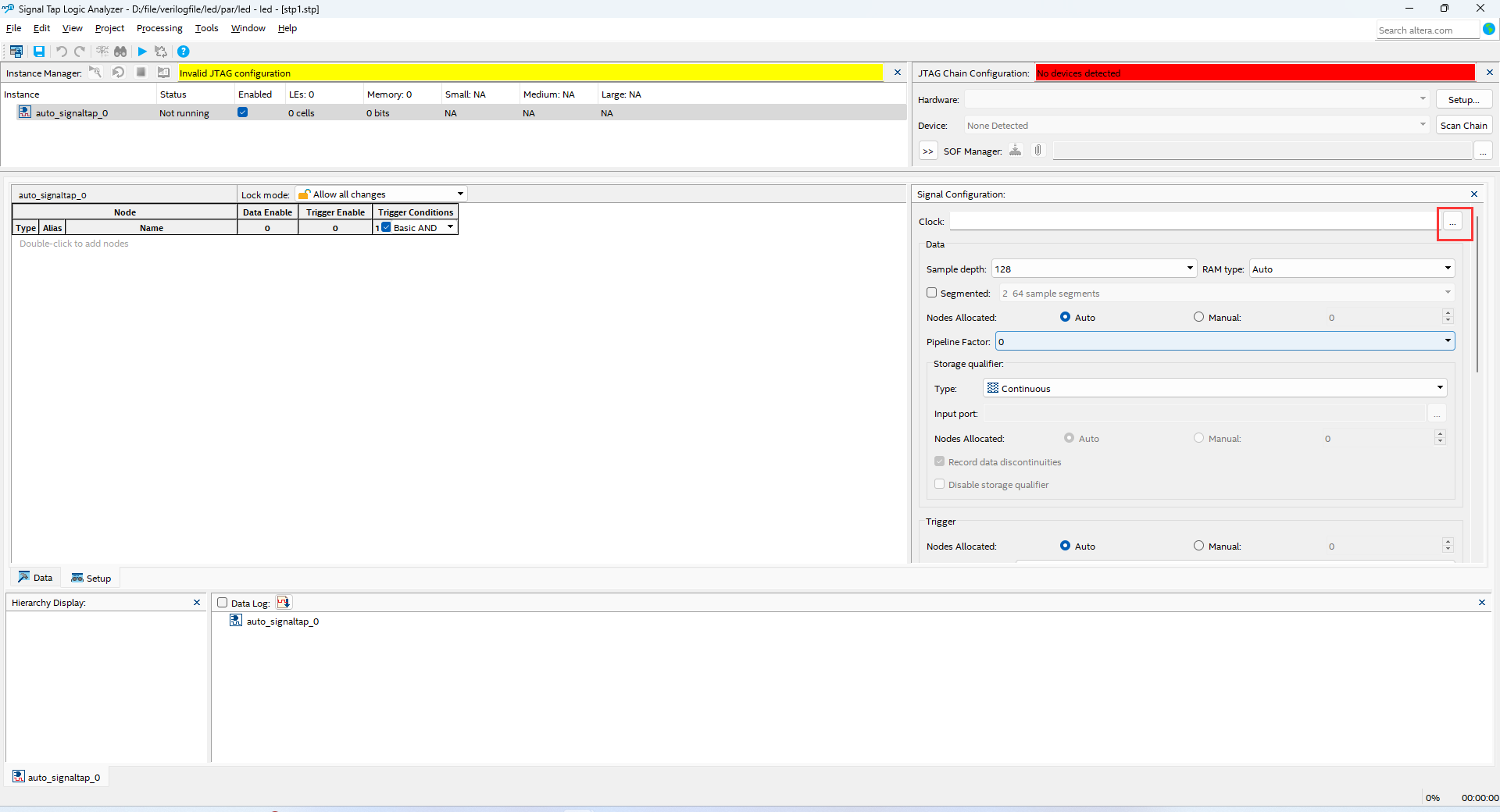Screen dimensions: 1500x812
Task: Select Manual for Data Nodes Allocated
Action: point(1198,317)
